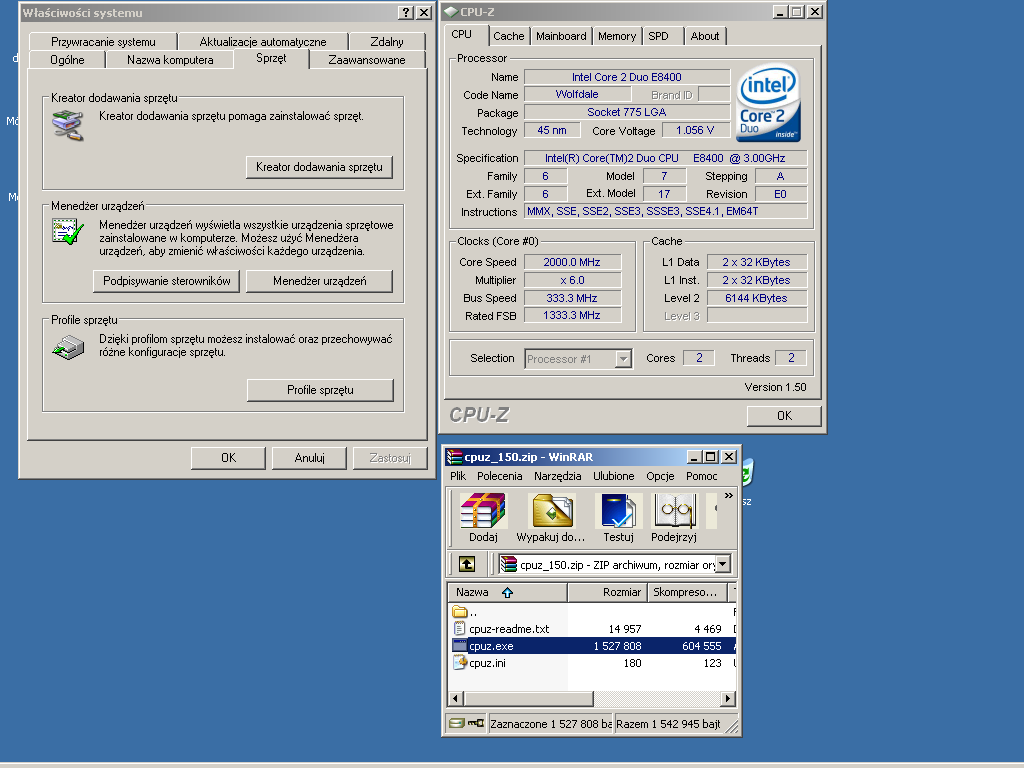Click Kreator dodawania sprzętu button
This screenshot has height=768, width=1024.
[x=319, y=167]
